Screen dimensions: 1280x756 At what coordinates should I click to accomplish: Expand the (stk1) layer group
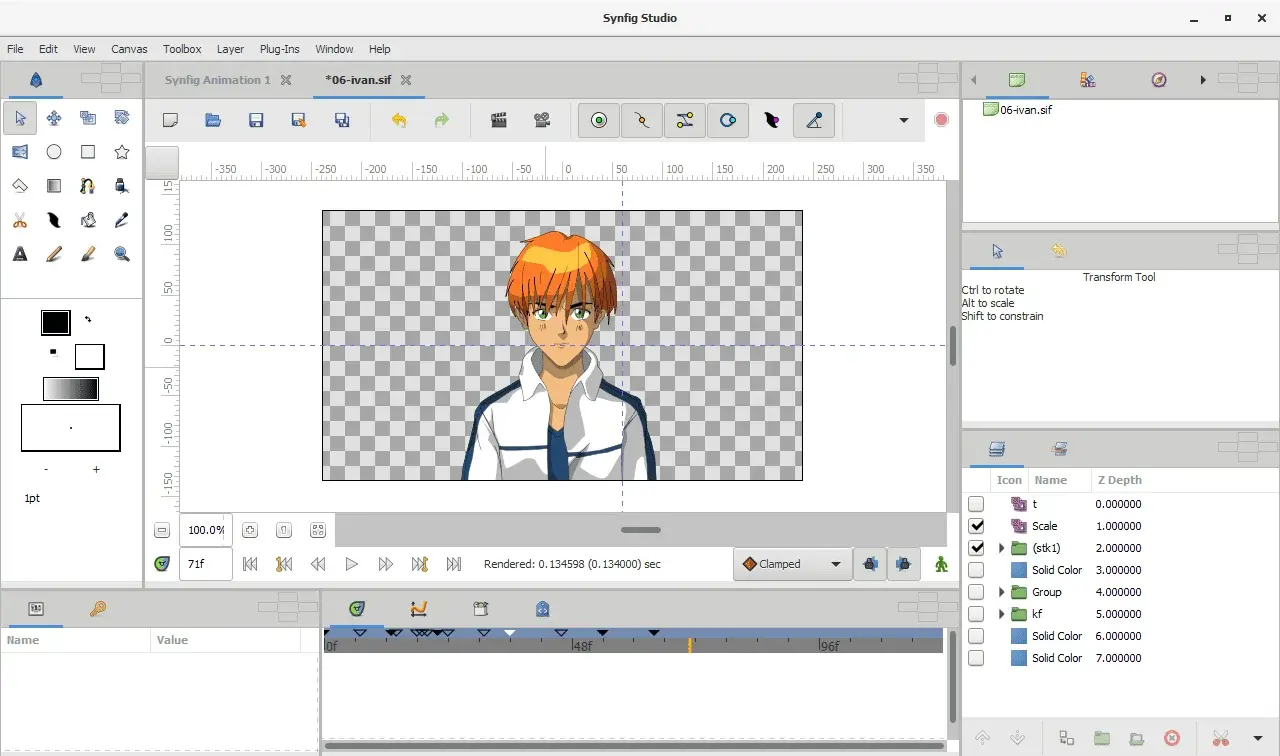coord(1001,548)
